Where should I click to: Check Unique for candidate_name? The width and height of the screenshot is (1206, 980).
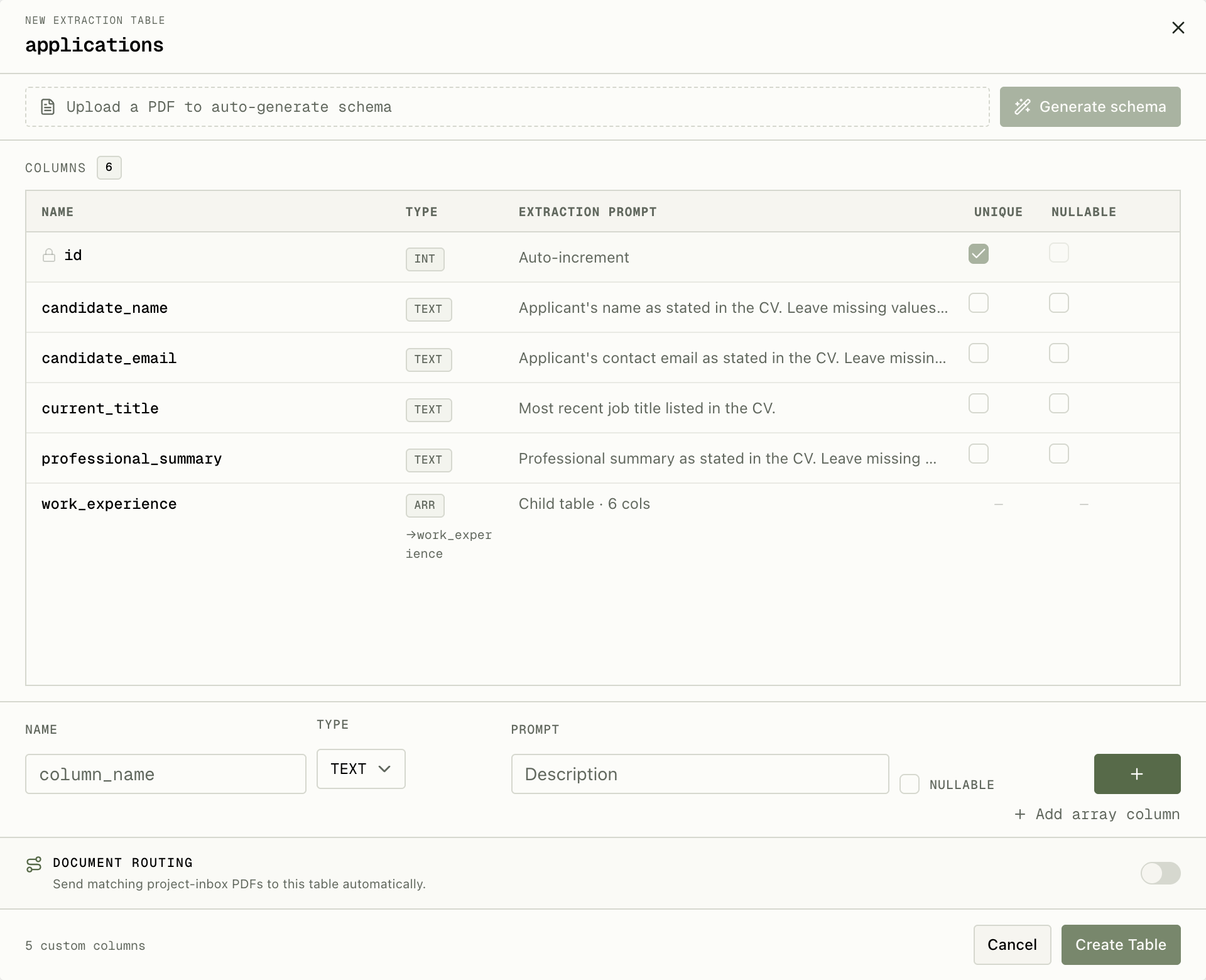tap(979, 303)
